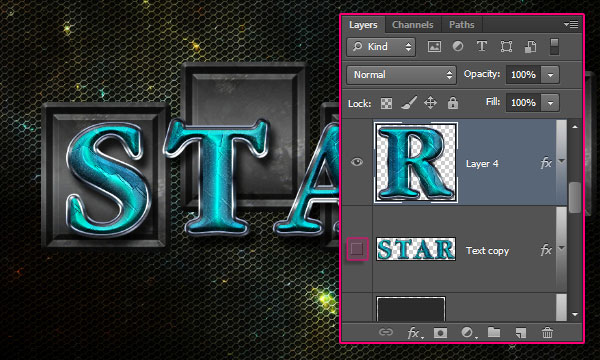This screenshot has height=360, width=600.
Task: Click the layers list scrollbar thumb
Action: tap(575, 197)
